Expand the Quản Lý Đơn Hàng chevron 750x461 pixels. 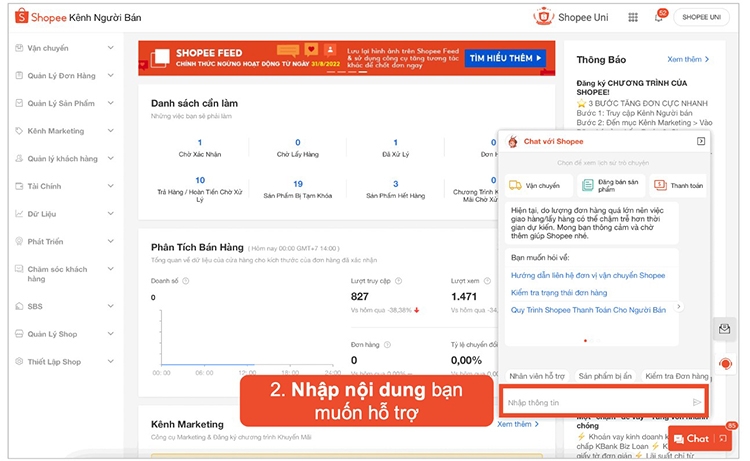click(x=110, y=76)
